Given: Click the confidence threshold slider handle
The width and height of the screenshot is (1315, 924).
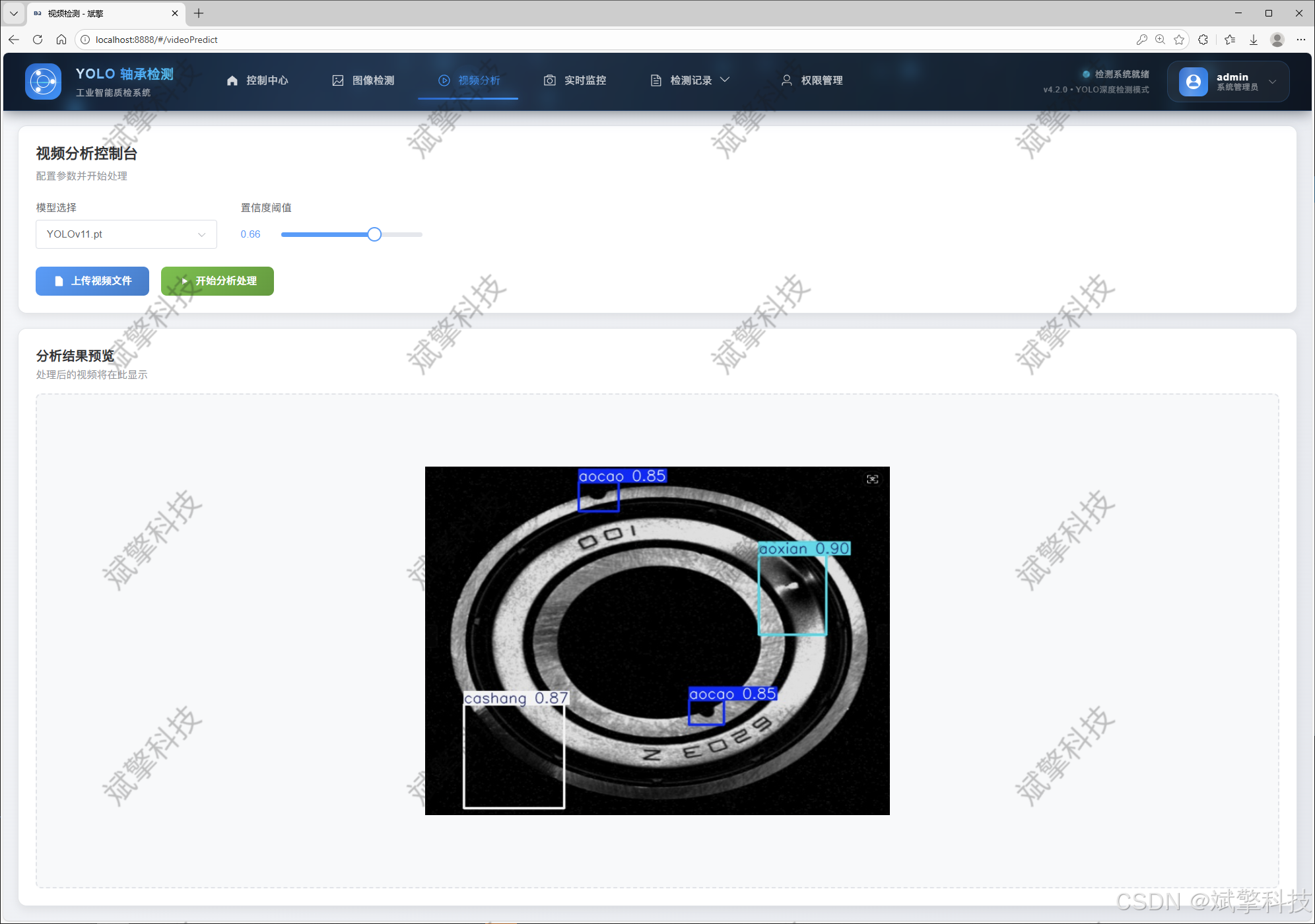Looking at the screenshot, I should pyautogui.click(x=374, y=234).
